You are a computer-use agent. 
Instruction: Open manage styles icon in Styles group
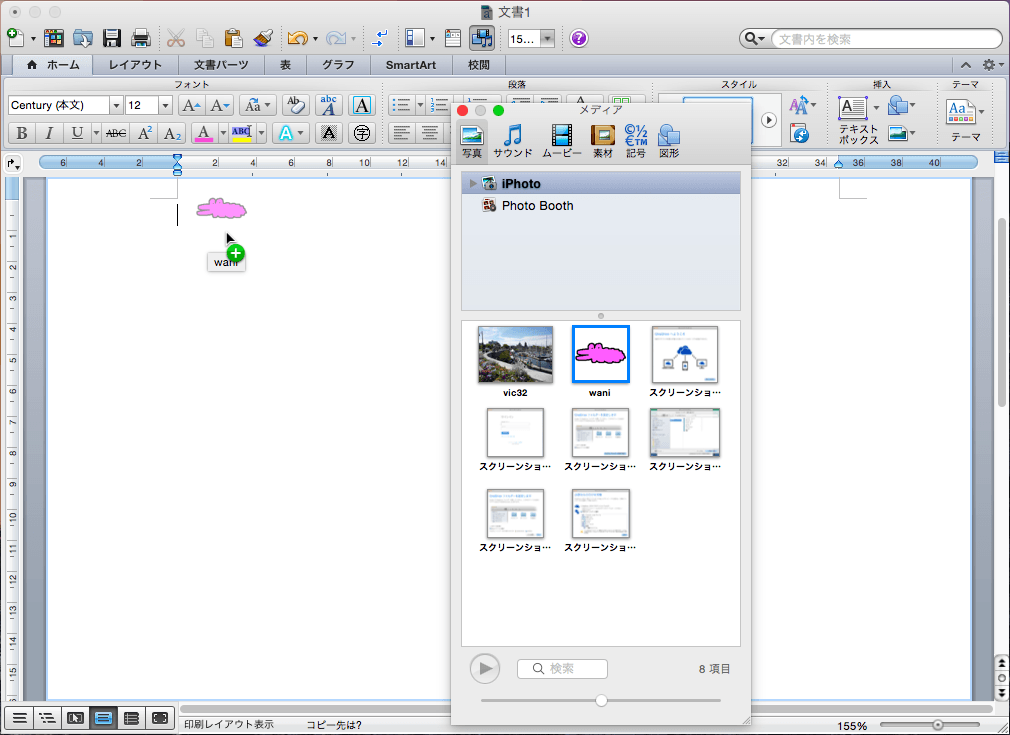(x=799, y=133)
